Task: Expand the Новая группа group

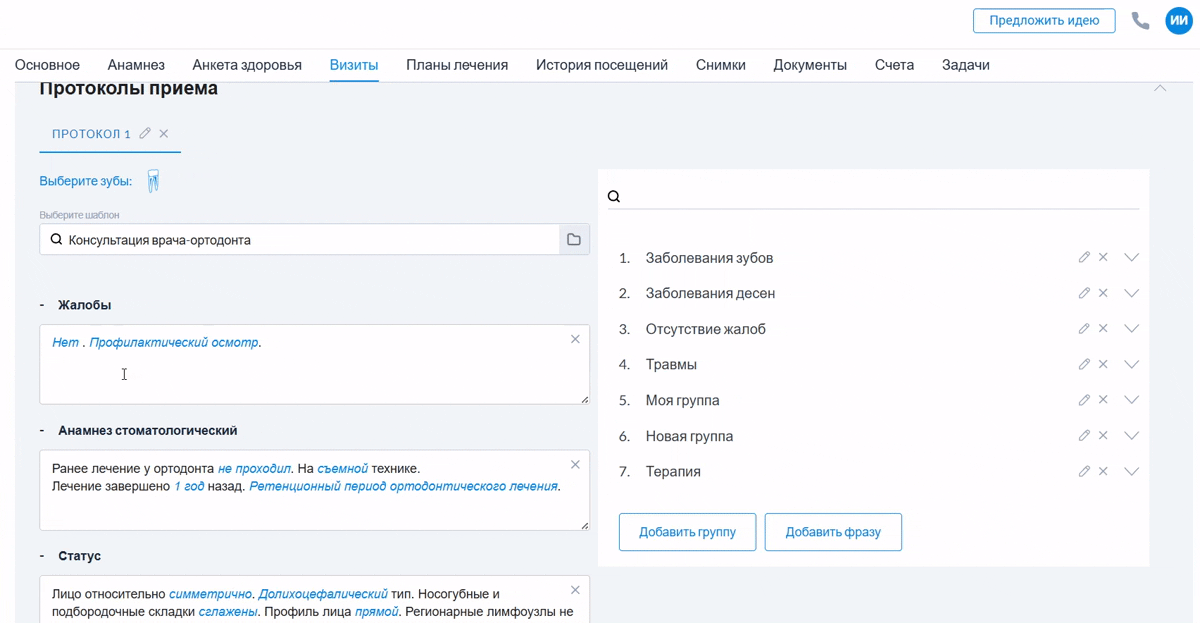Action: 1131,436
